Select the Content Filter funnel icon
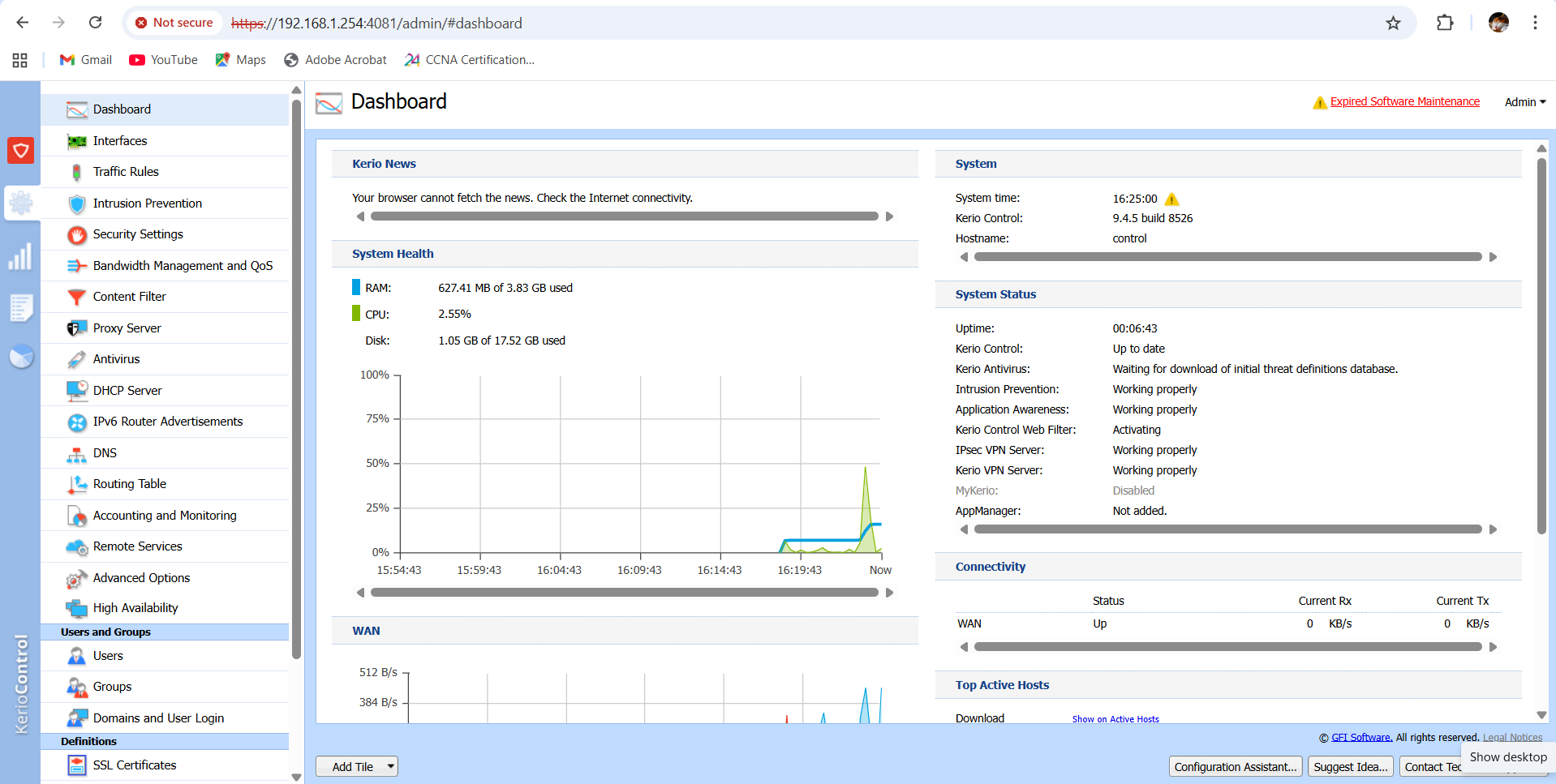1556x784 pixels. tap(76, 297)
